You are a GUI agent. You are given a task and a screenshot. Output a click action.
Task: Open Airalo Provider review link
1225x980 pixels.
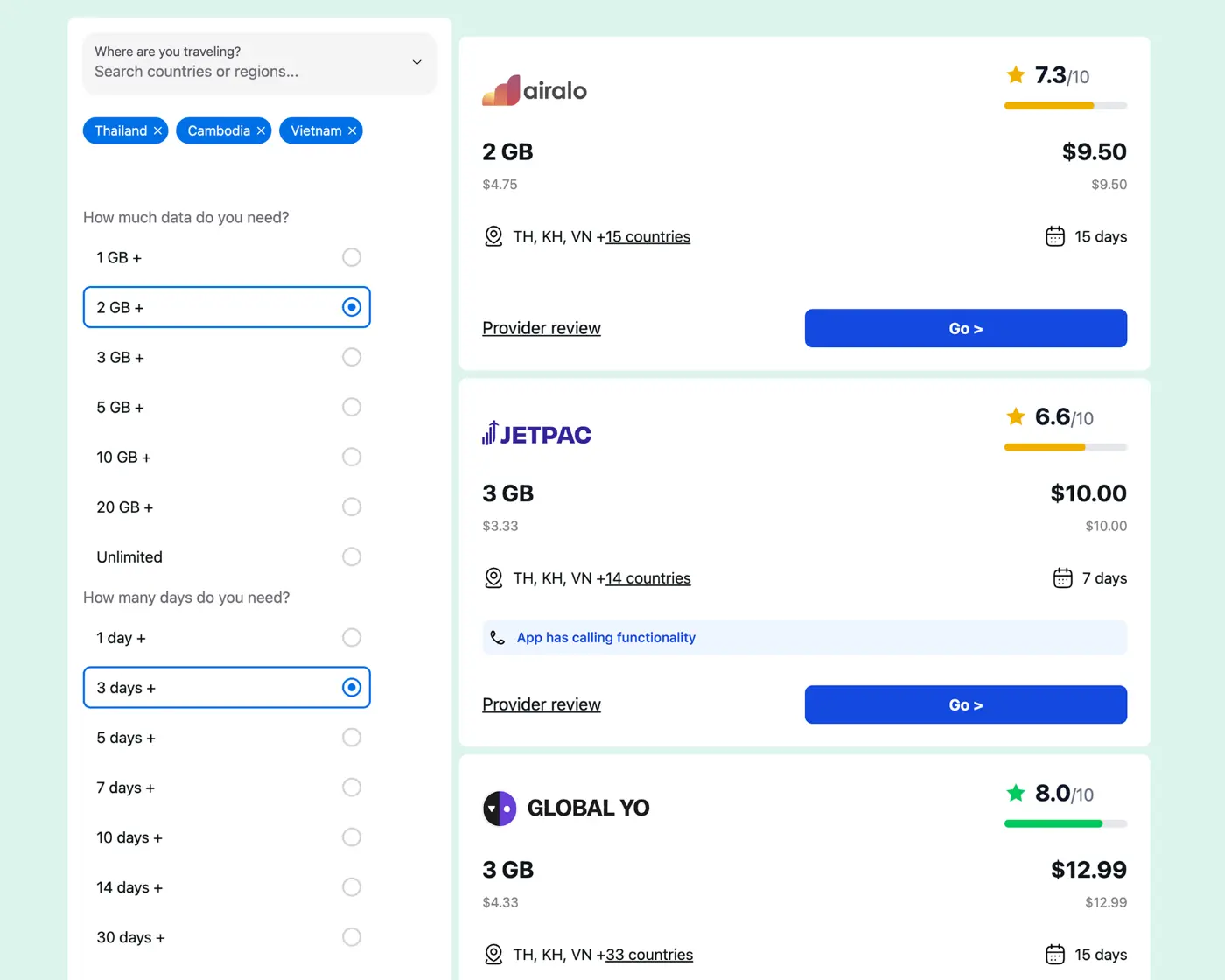542,328
